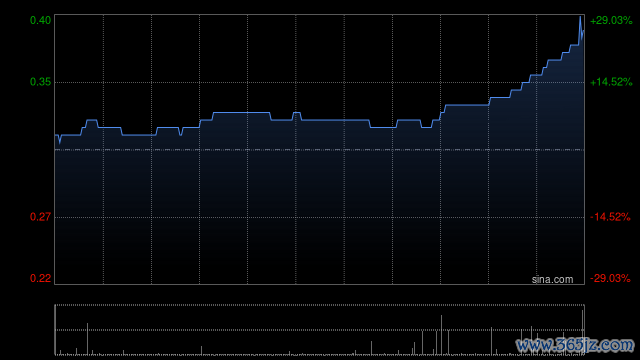Click the 0.27 price axis label

pos(40,217)
